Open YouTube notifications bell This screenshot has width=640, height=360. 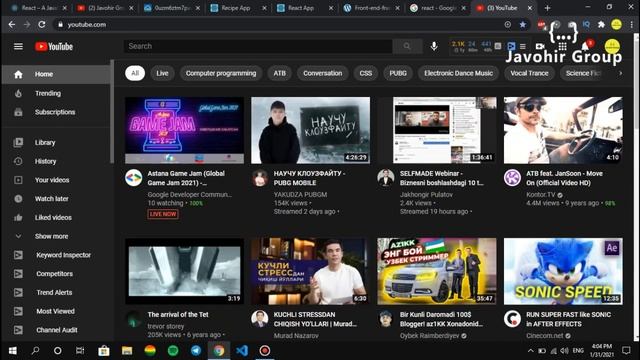coord(586,46)
